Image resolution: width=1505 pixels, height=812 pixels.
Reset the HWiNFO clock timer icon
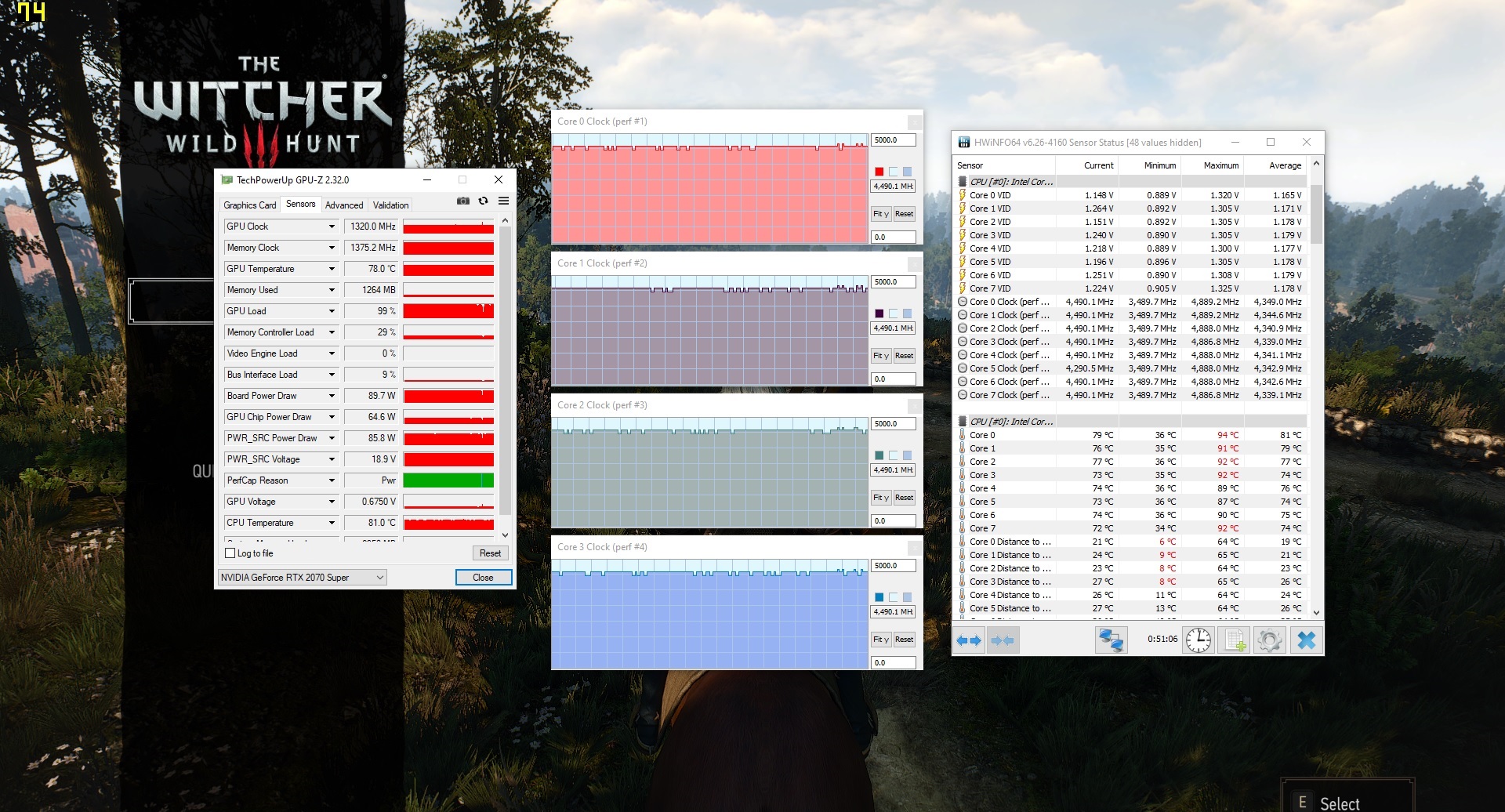pos(1198,640)
